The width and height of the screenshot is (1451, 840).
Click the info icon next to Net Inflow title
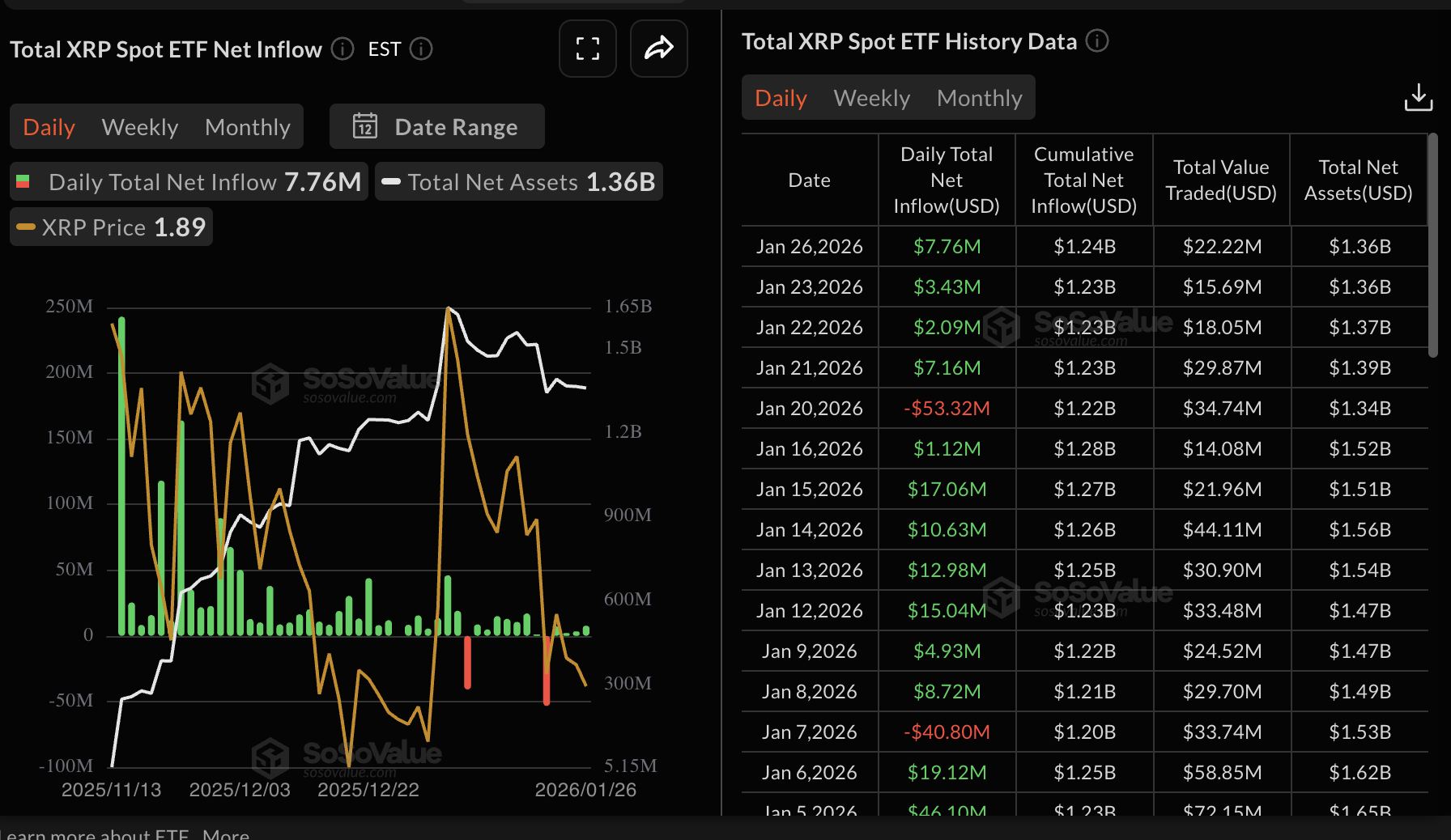(342, 49)
